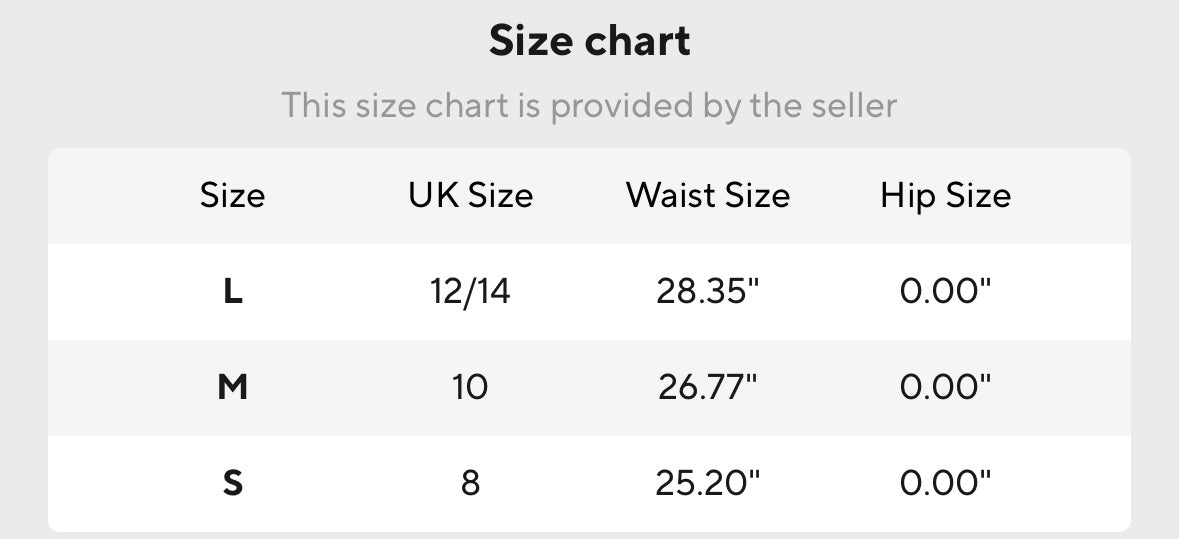1179x539 pixels.
Task: Click the size "M" row label
Action: click(232, 387)
